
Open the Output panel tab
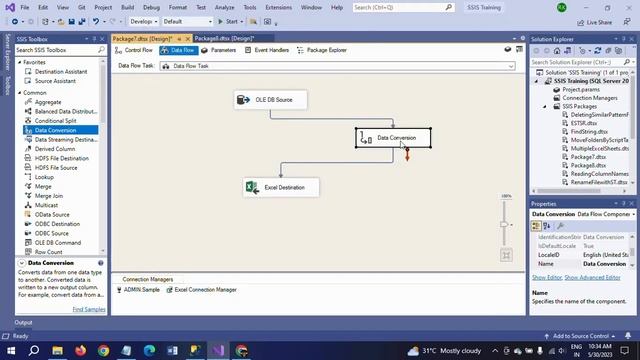(x=23, y=322)
